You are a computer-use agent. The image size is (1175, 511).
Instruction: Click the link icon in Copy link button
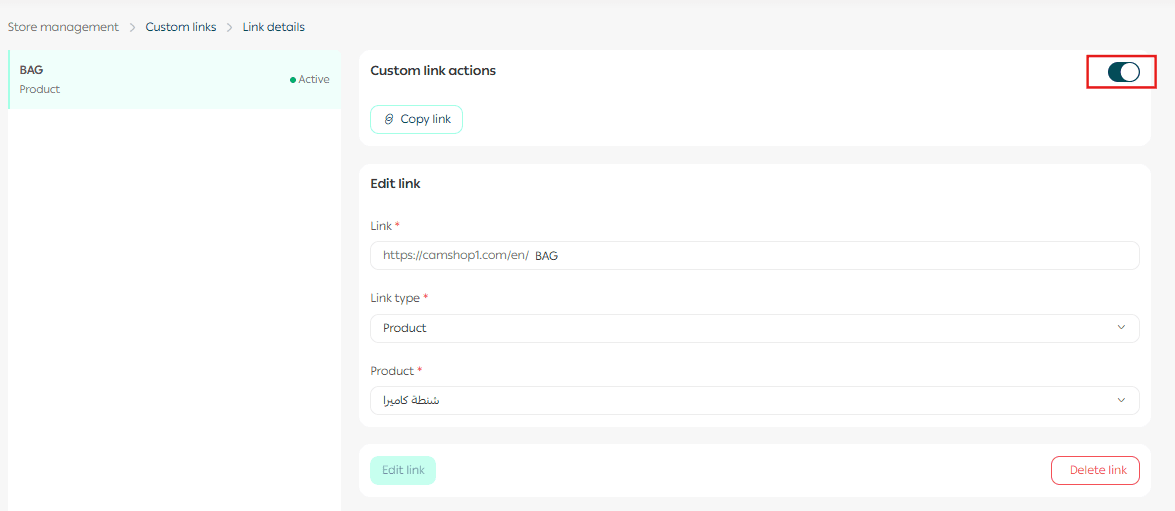(389, 119)
